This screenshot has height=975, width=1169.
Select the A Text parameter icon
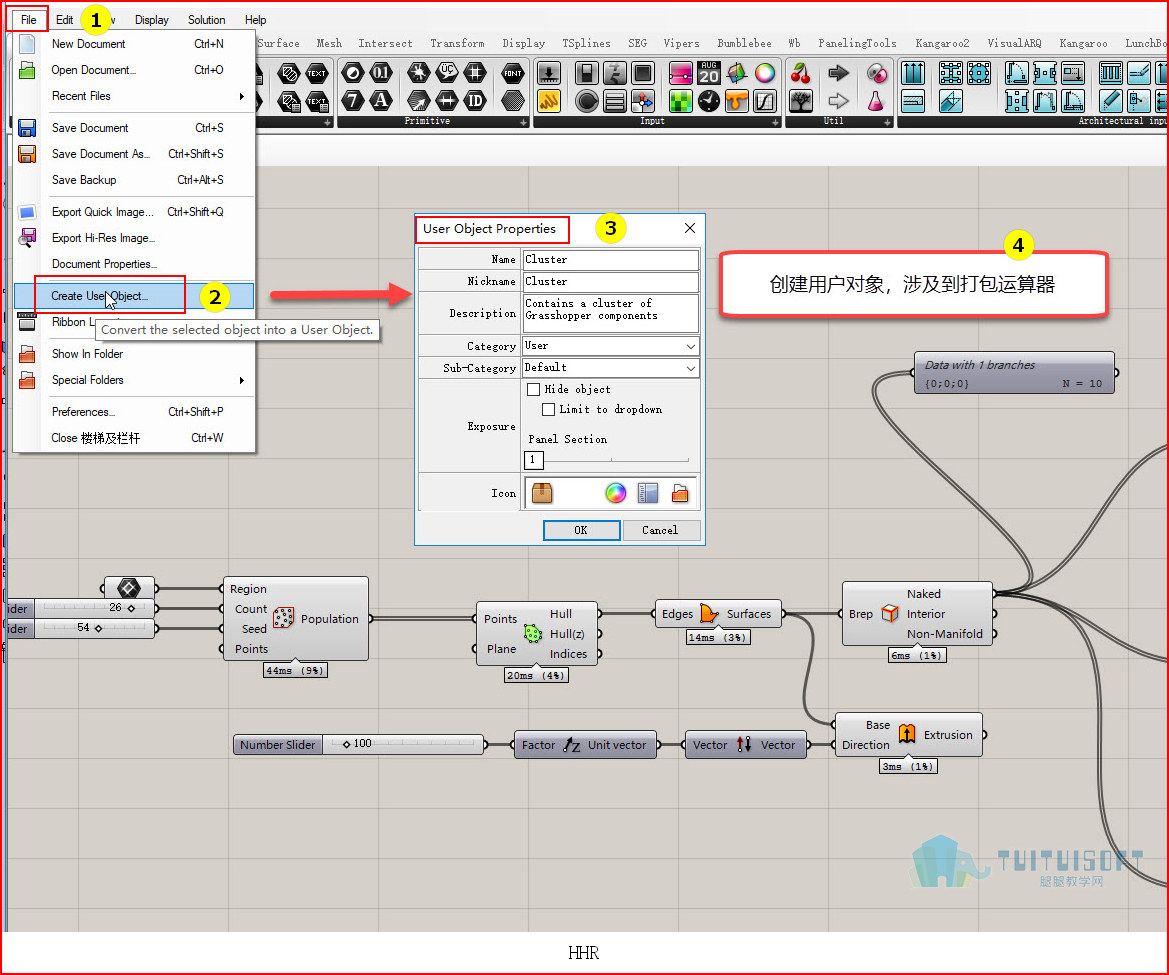click(381, 100)
